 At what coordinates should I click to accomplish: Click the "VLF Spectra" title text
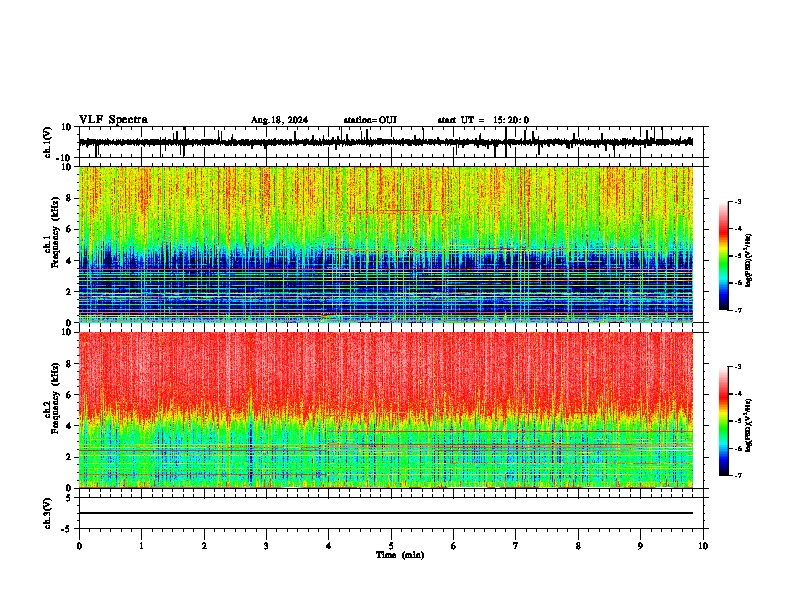tap(113, 119)
